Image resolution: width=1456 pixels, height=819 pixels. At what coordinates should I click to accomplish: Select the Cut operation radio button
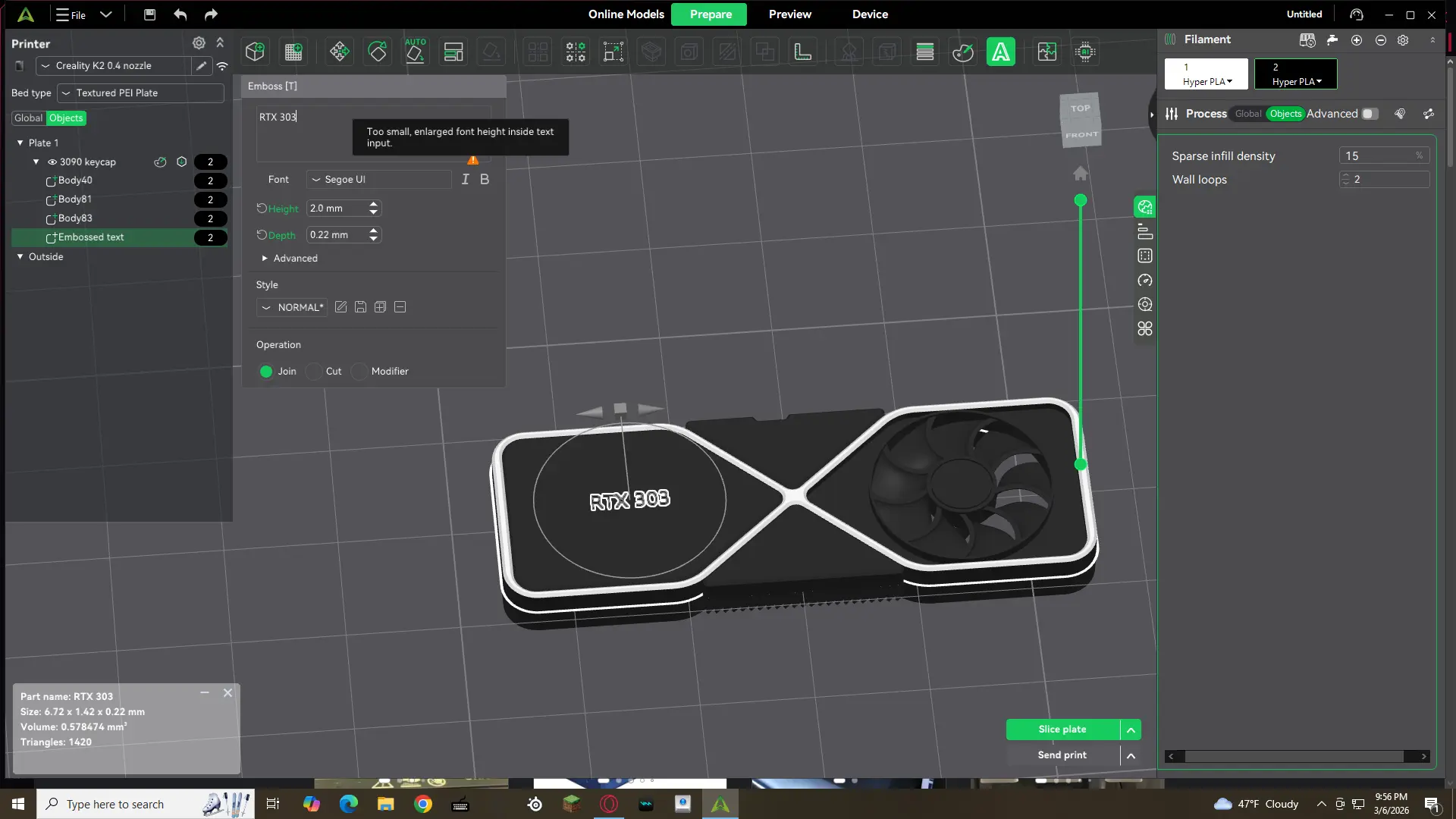(314, 372)
